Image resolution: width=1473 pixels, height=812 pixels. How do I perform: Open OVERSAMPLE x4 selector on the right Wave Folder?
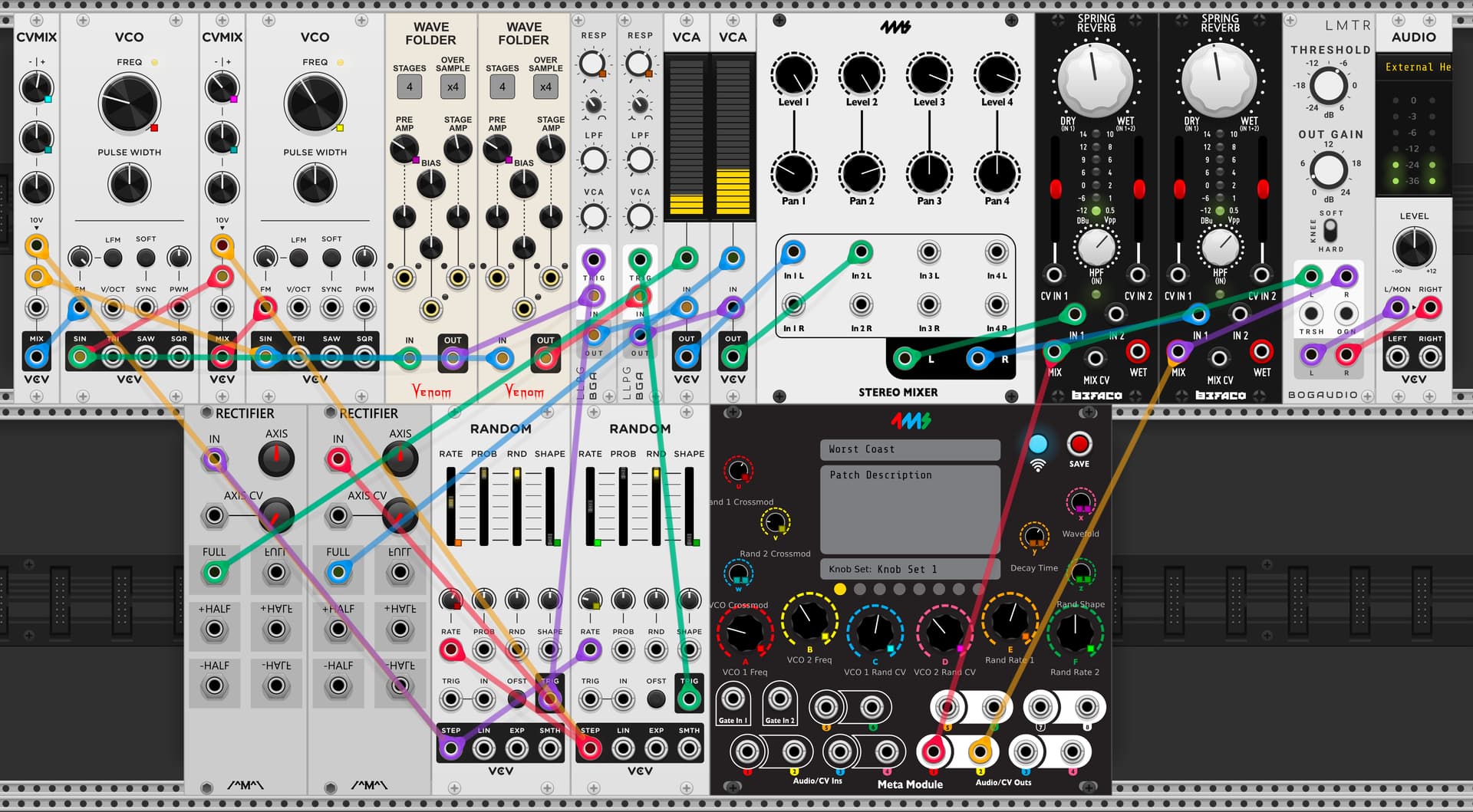[545, 87]
